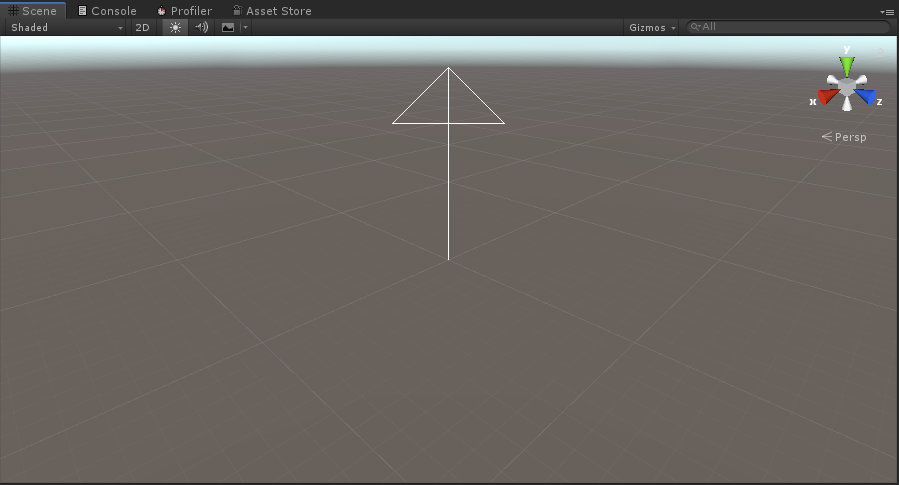Screen dimensions: 899x485
Task: Click the upper-right white gizmo cone
Action: point(861,80)
